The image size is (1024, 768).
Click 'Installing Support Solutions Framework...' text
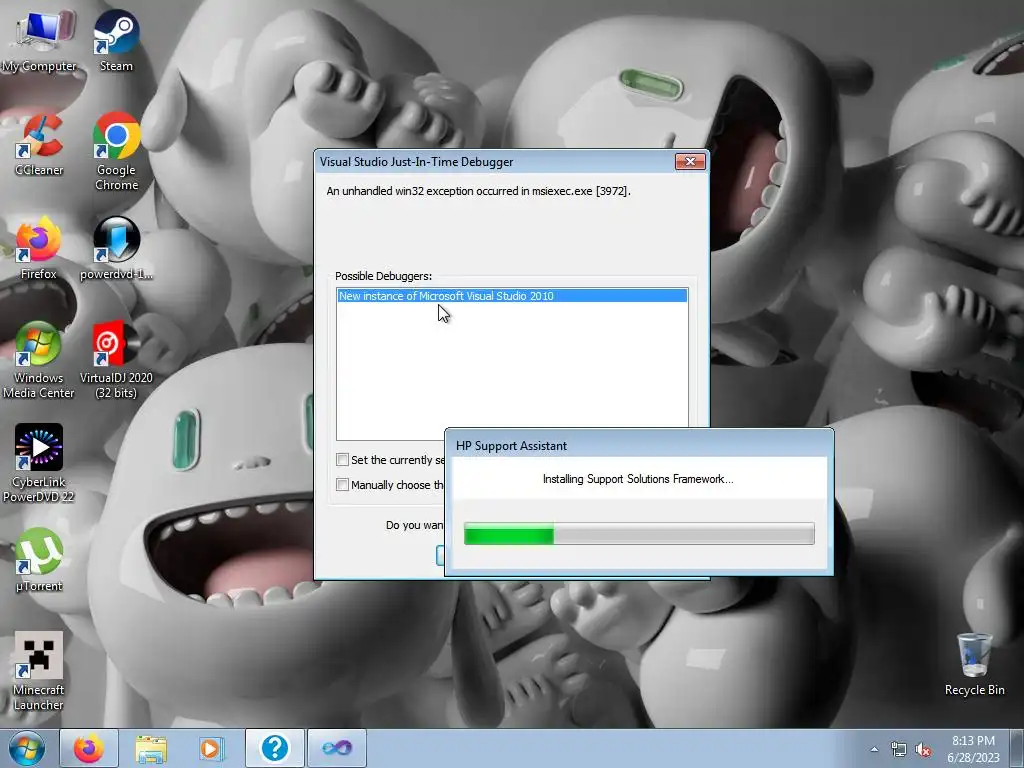click(x=638, y=479)
